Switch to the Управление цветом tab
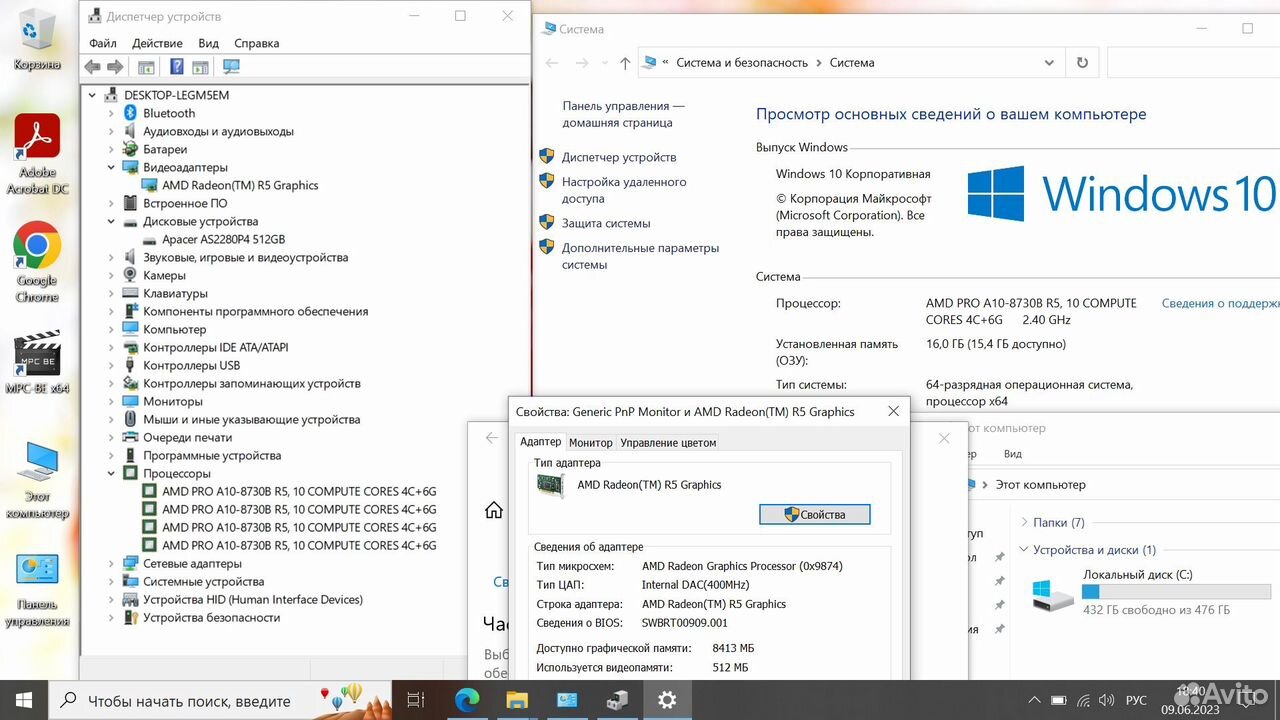The image size is (1280, 720). 668,442
